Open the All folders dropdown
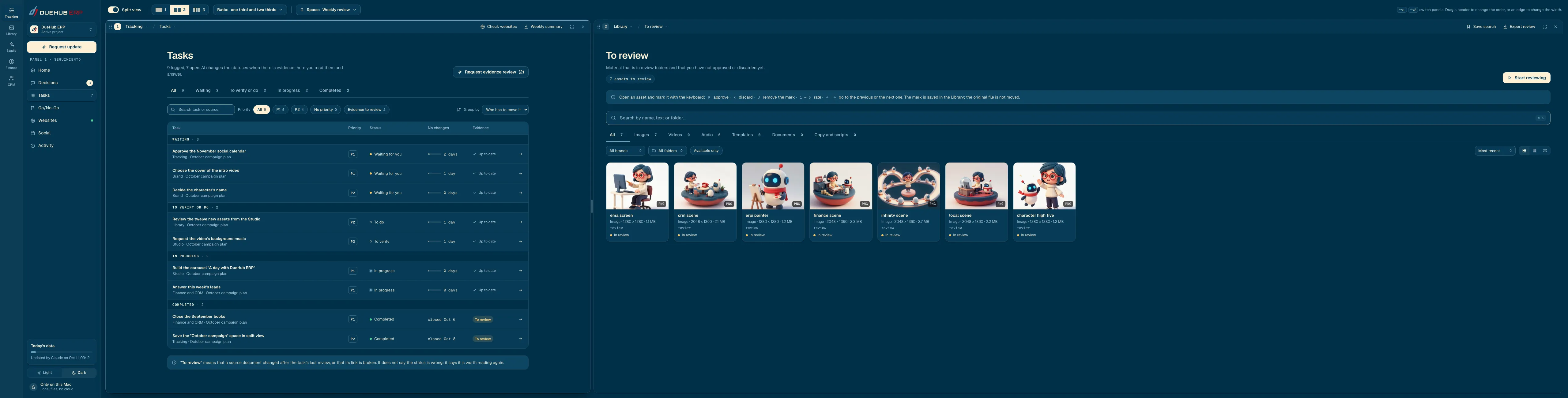Screen dimensions: 1568x398 (x=667, y=151)
